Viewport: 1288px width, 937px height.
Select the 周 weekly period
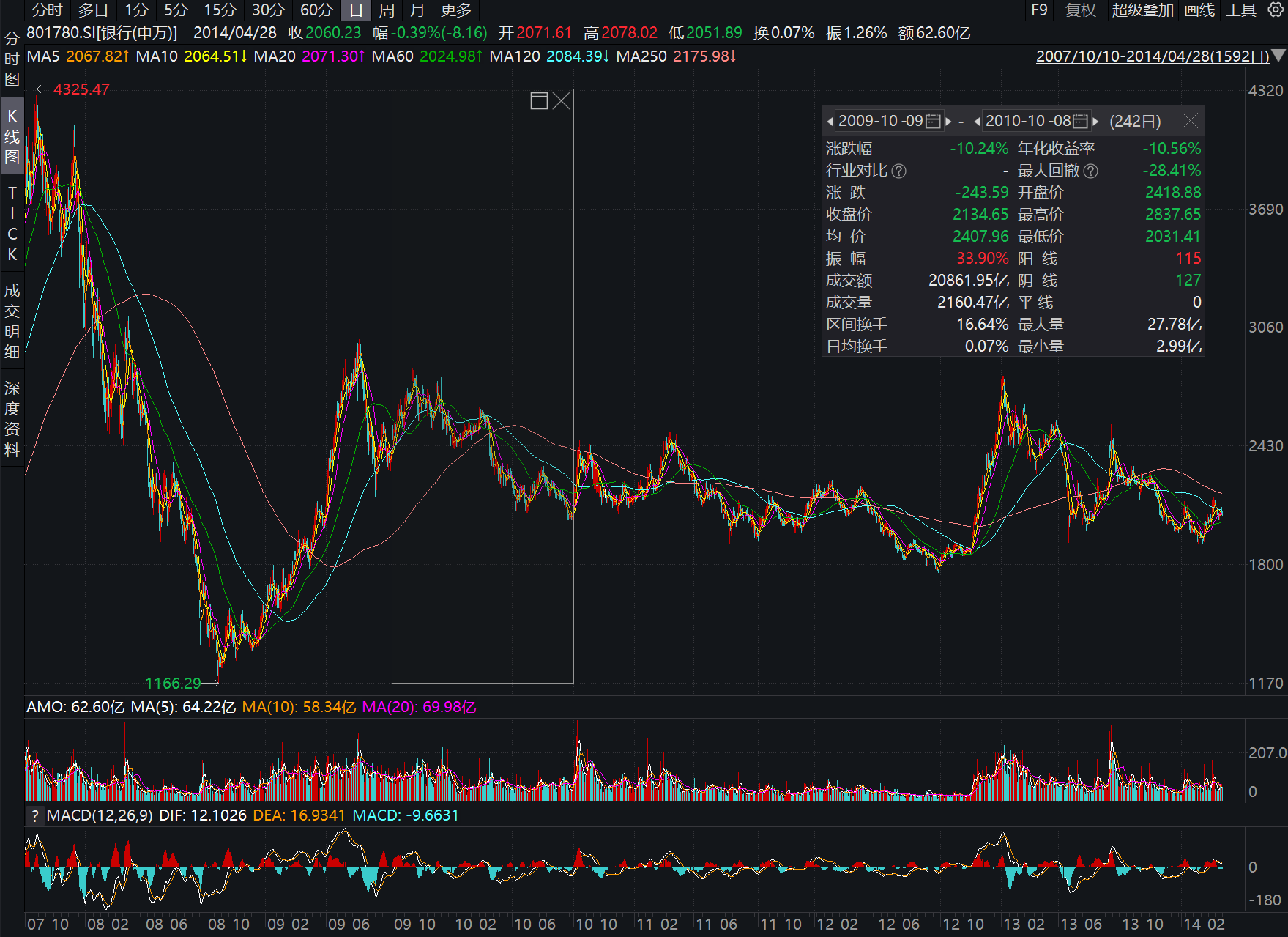click(x=387, y=10)
